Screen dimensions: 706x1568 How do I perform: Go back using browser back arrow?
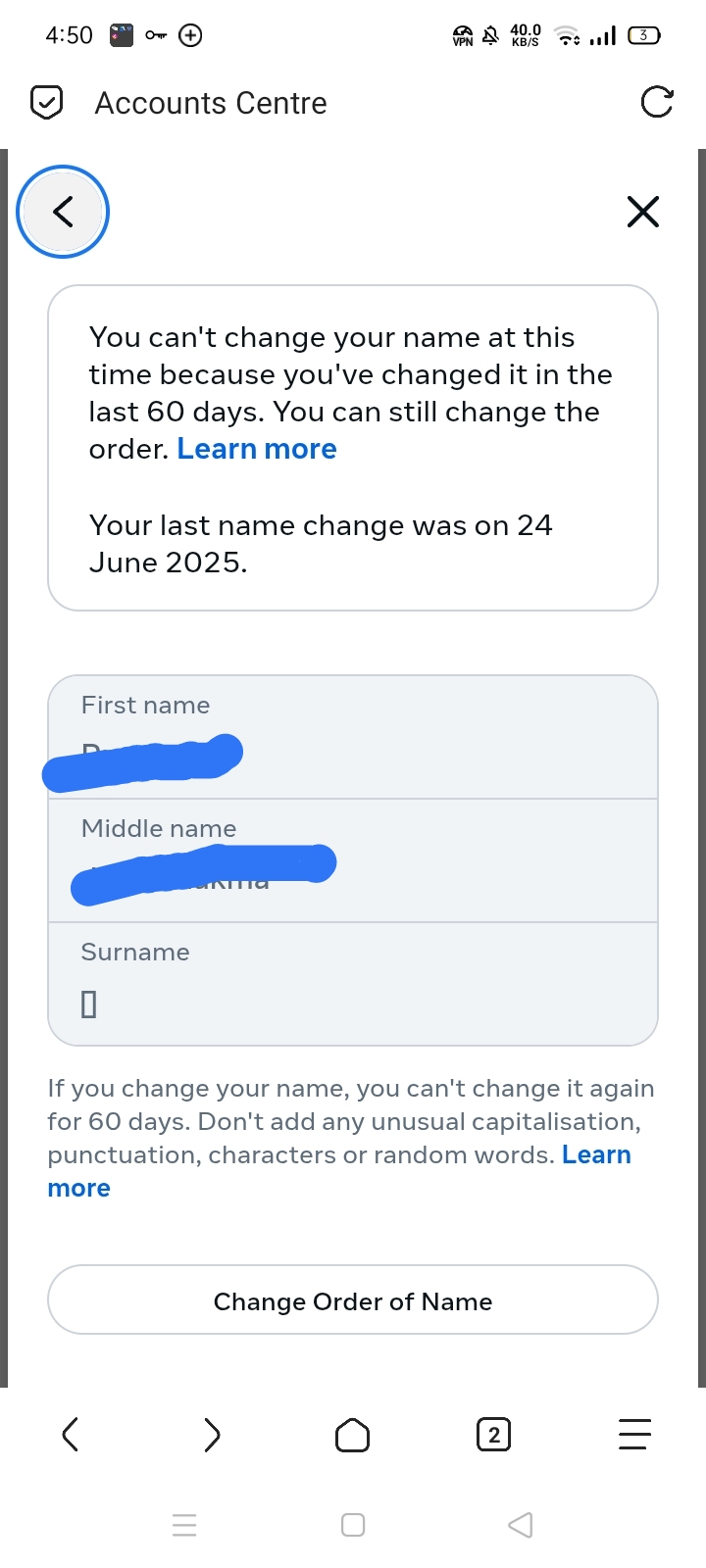point(71,1435)
